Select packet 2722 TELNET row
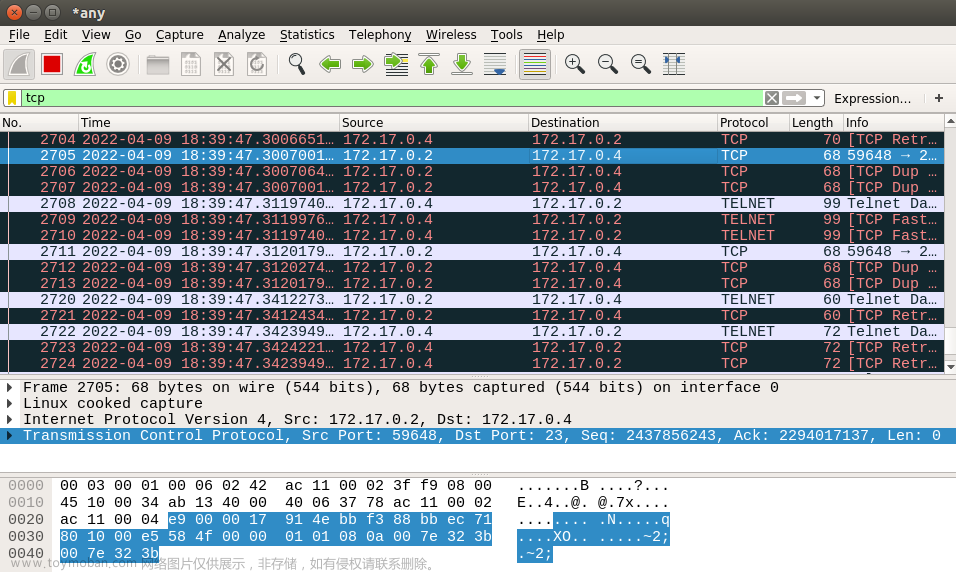Screen dimensions: 956x572 tap(472, 331)
